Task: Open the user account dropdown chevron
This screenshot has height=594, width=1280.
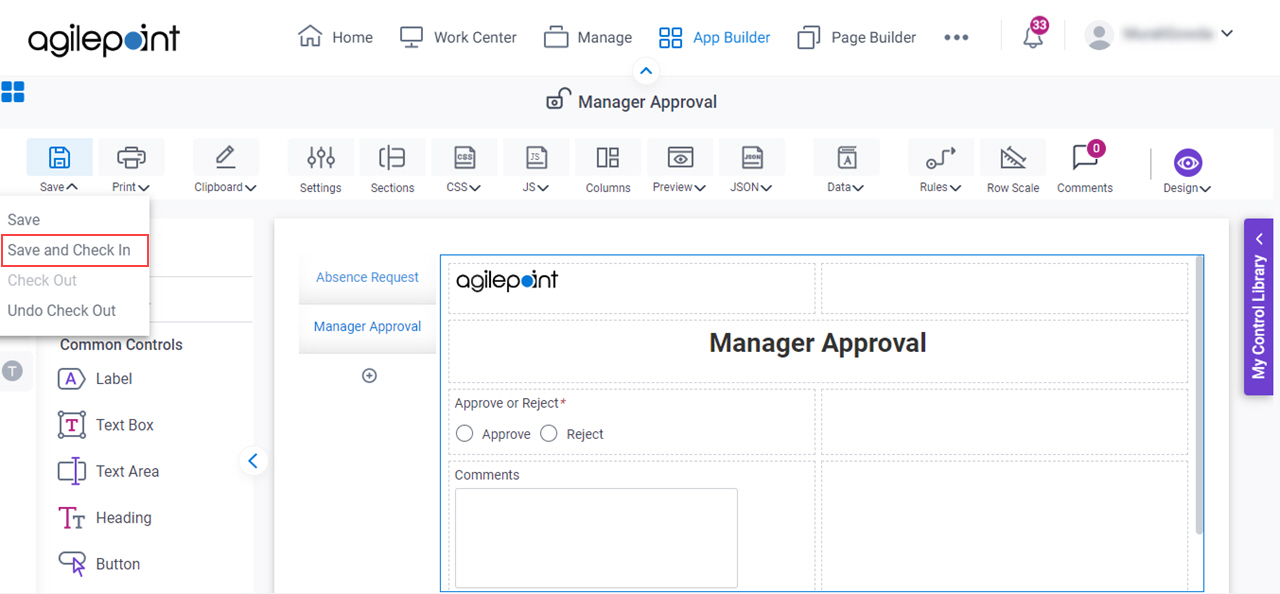Action: point(1227,33)
